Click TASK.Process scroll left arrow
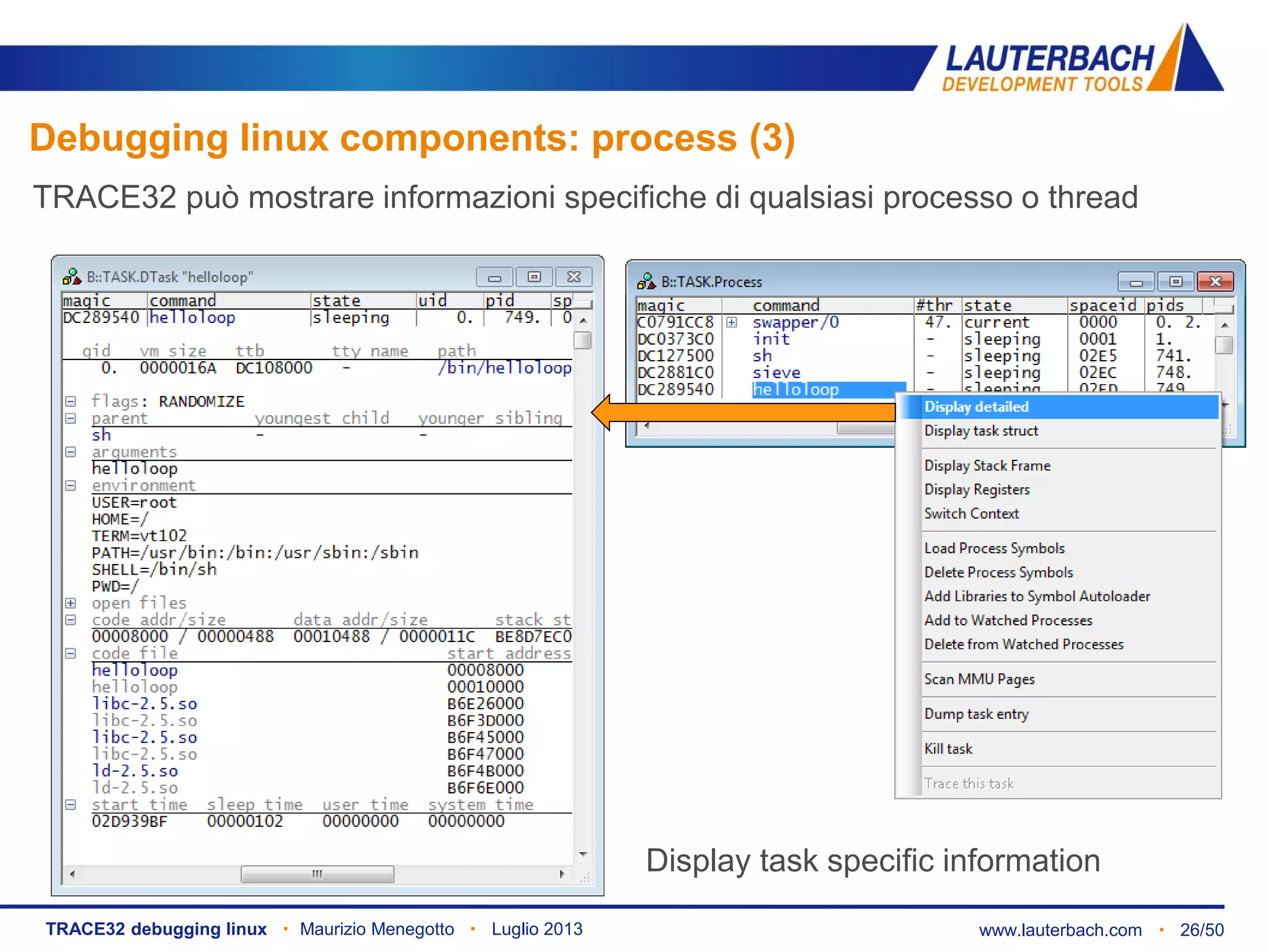This screenshot has height=952, width=1270. pyautogui.click(x=647, y=426)
